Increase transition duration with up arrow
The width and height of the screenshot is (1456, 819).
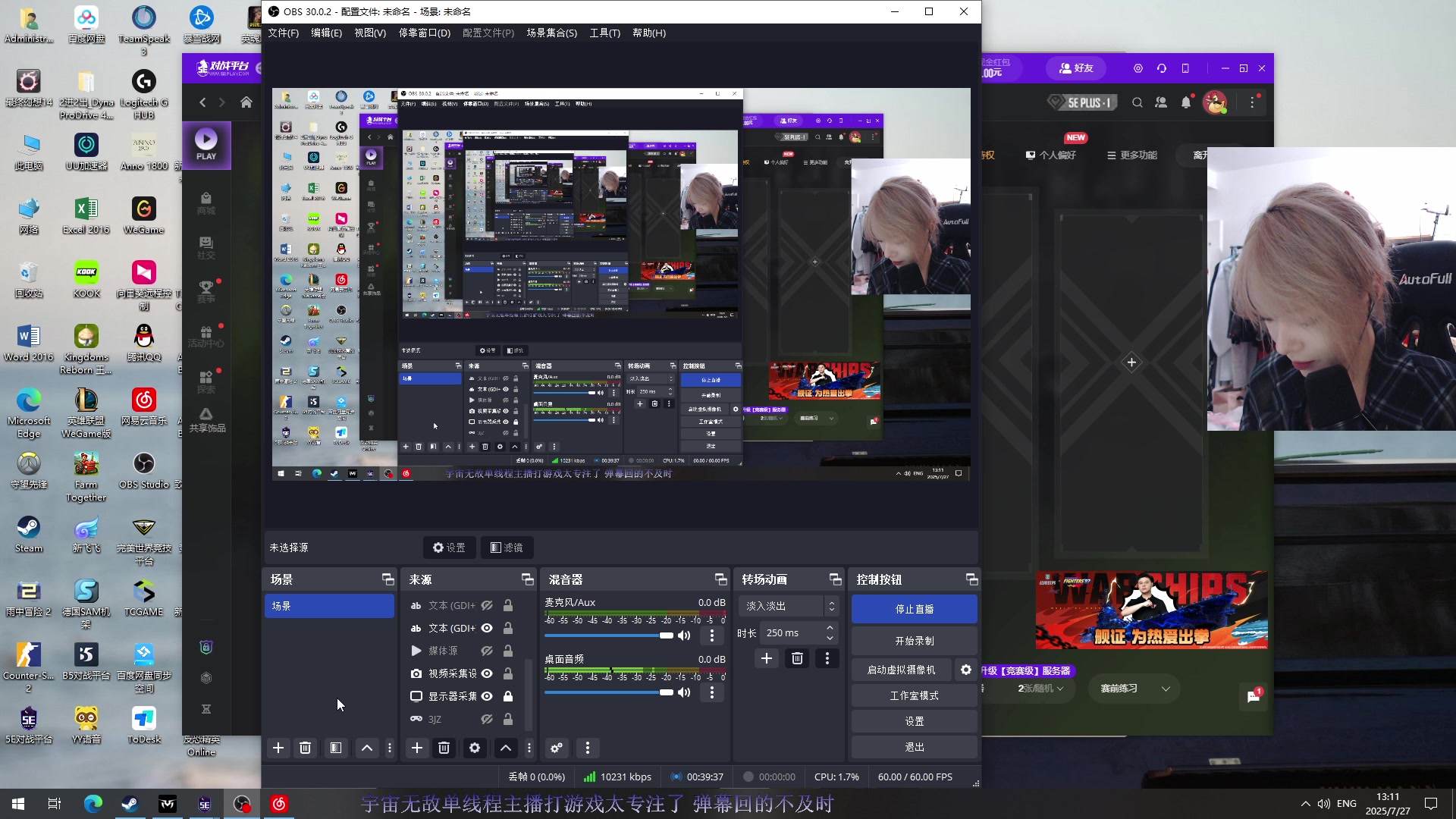click(x=830, y=628)
